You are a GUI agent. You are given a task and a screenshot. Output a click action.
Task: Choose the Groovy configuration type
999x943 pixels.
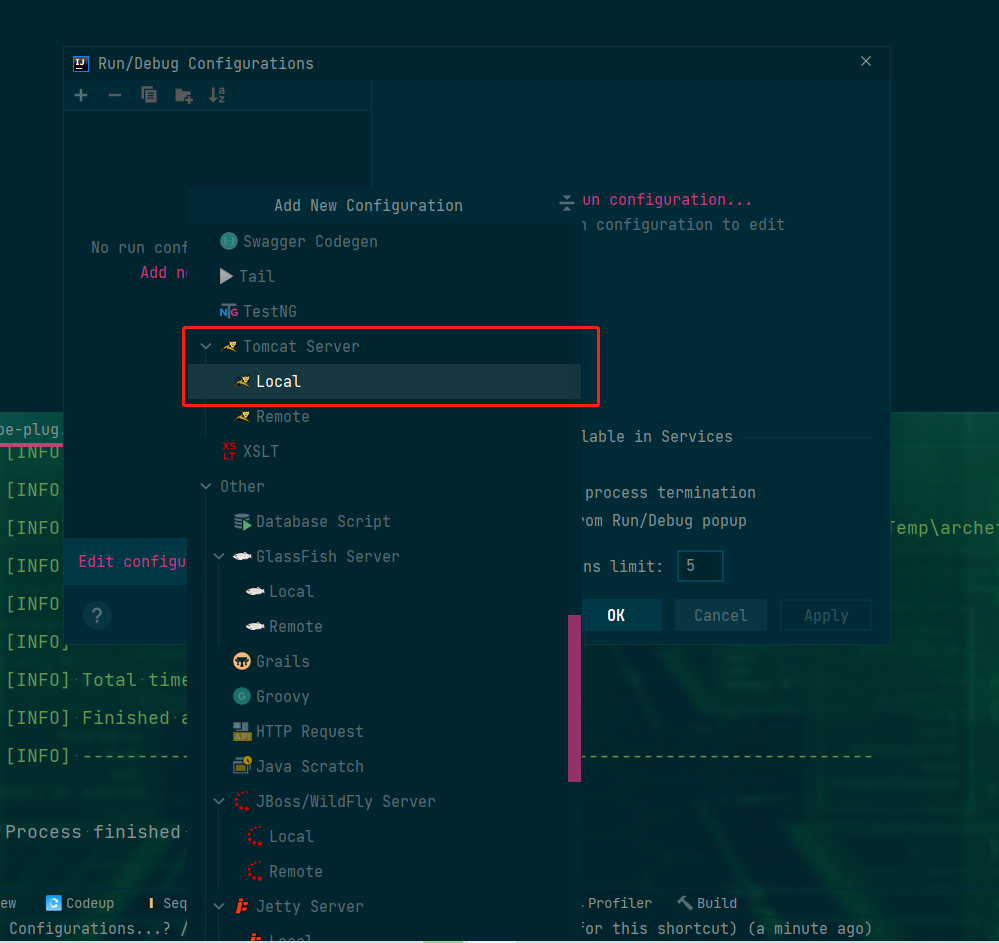(x=384, y=696)
